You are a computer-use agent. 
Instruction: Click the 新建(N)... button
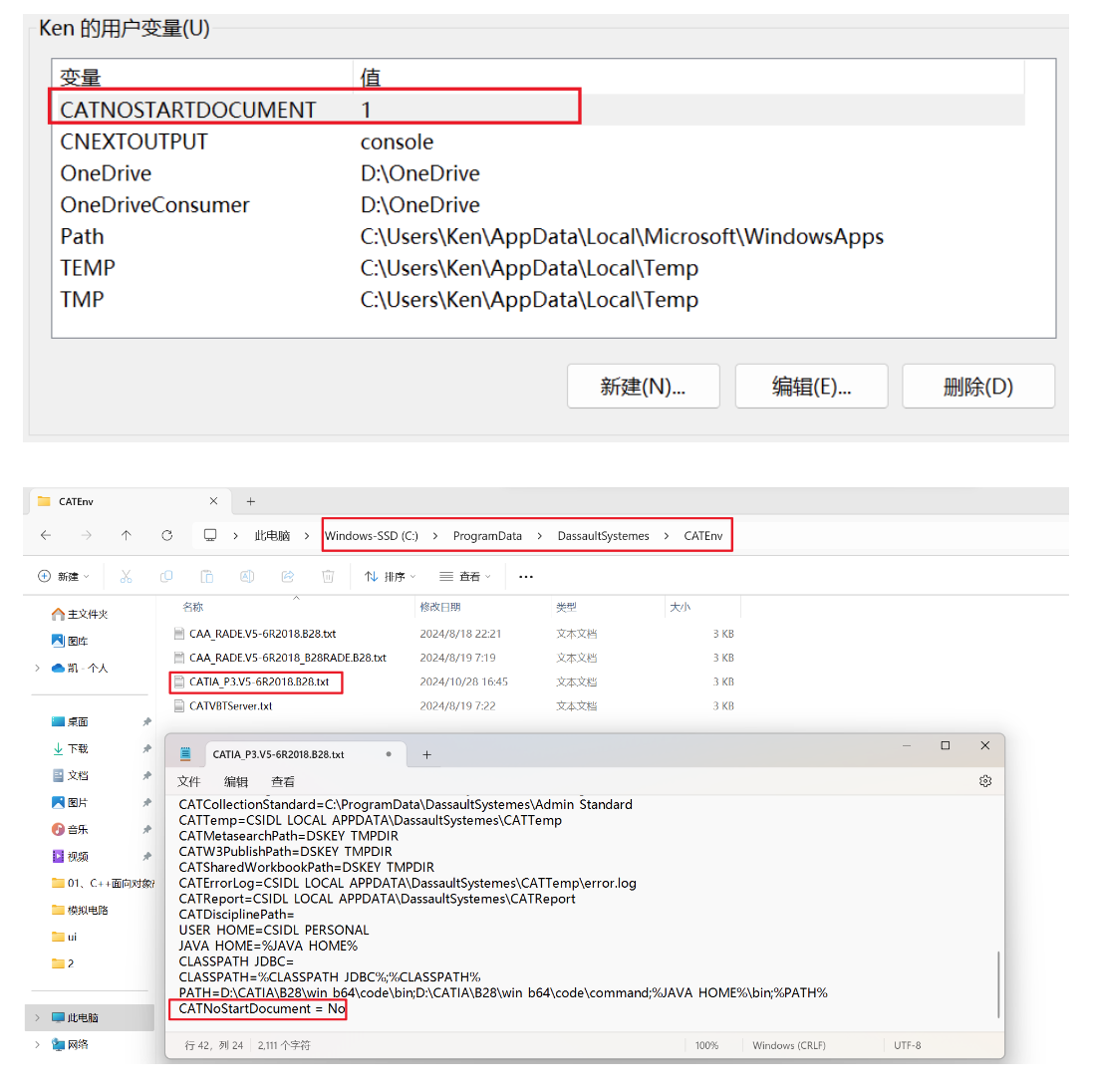(x=643, y=387)
